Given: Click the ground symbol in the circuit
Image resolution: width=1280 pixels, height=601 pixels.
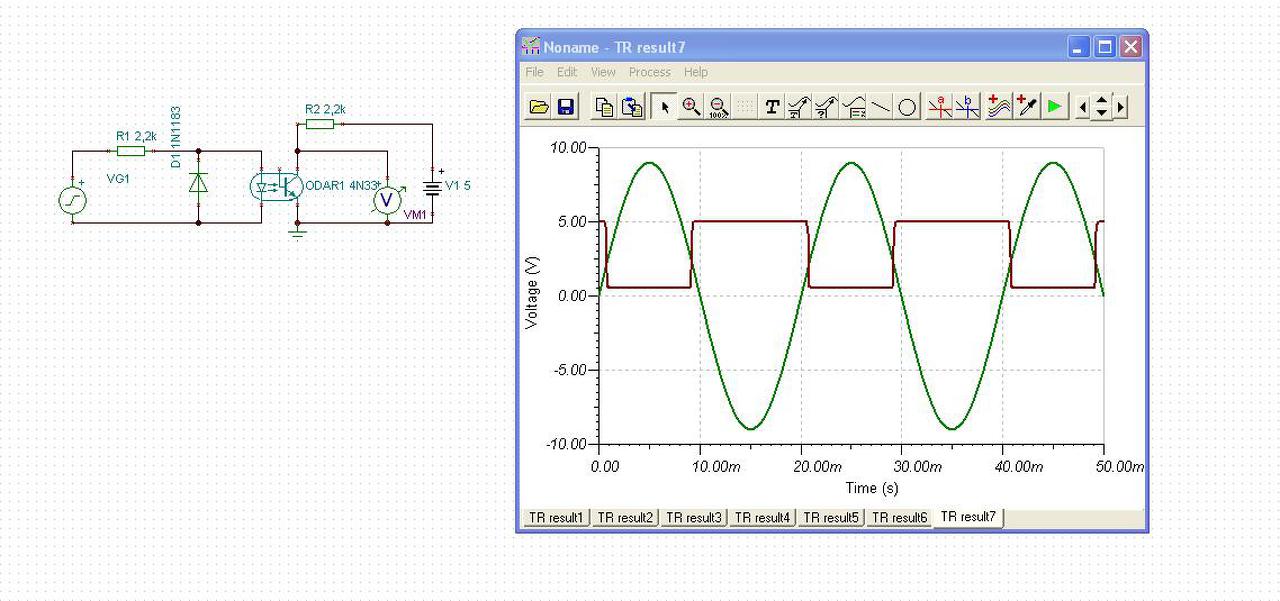Looking at the screenshot, I should tap(297, 233).
